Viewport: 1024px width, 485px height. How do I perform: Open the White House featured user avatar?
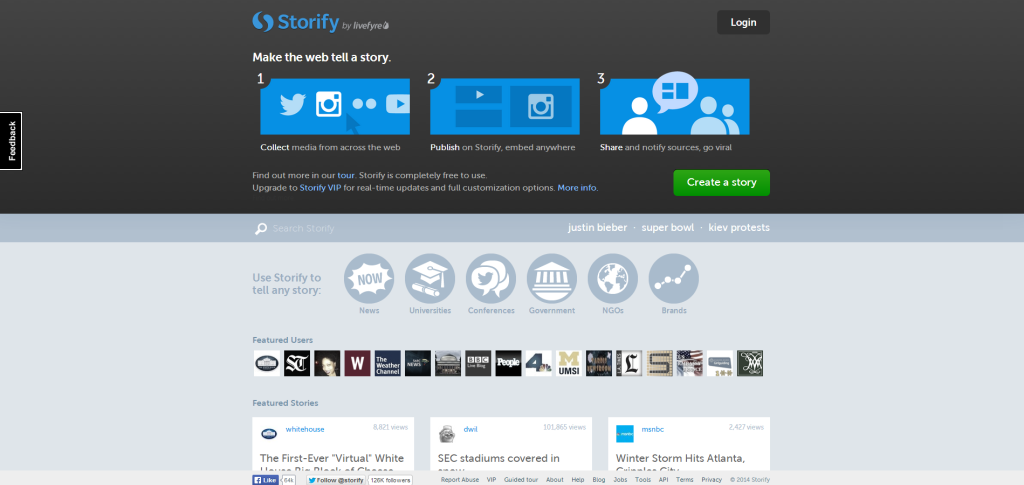tap(266, 363)
